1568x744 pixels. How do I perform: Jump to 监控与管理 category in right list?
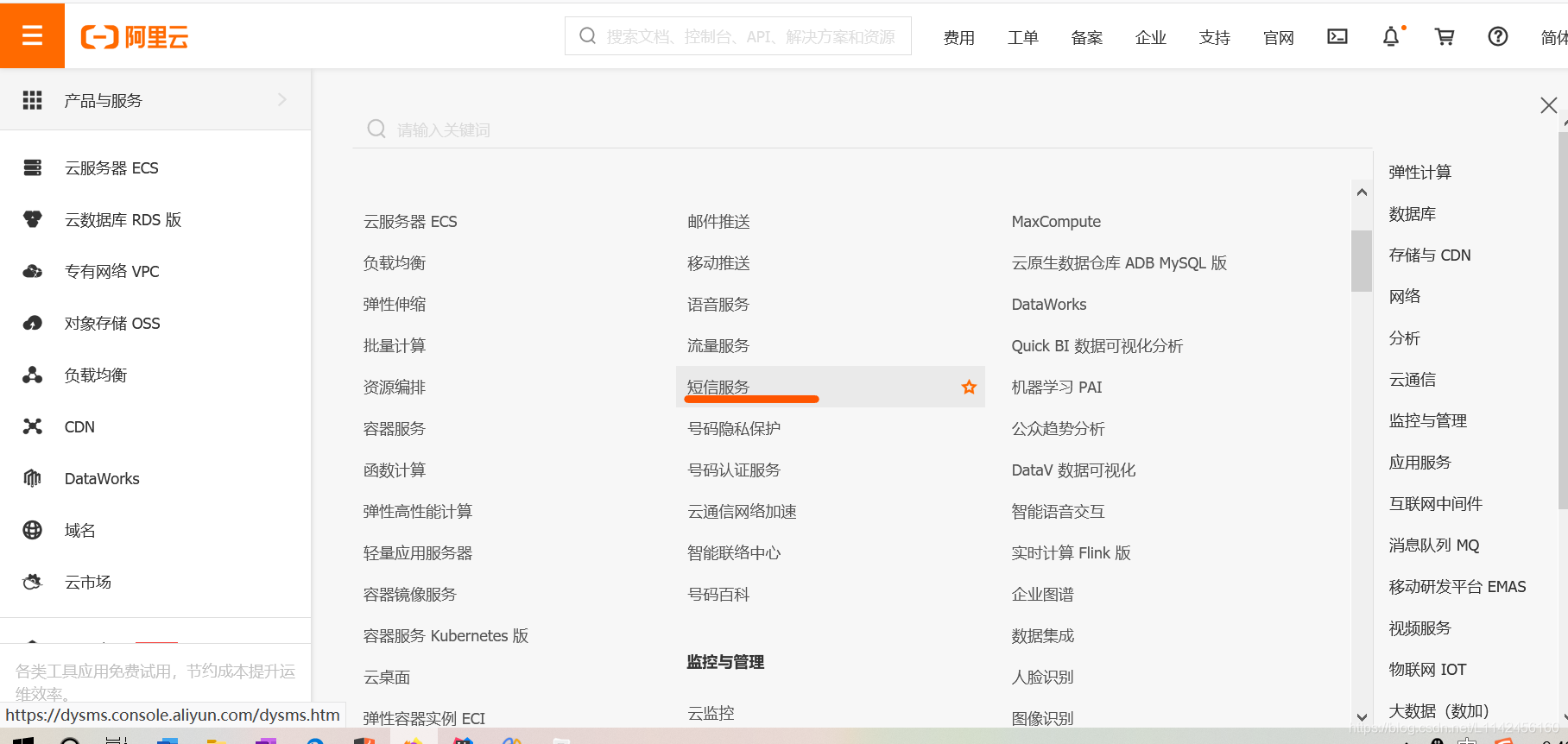click(1428, 420)
